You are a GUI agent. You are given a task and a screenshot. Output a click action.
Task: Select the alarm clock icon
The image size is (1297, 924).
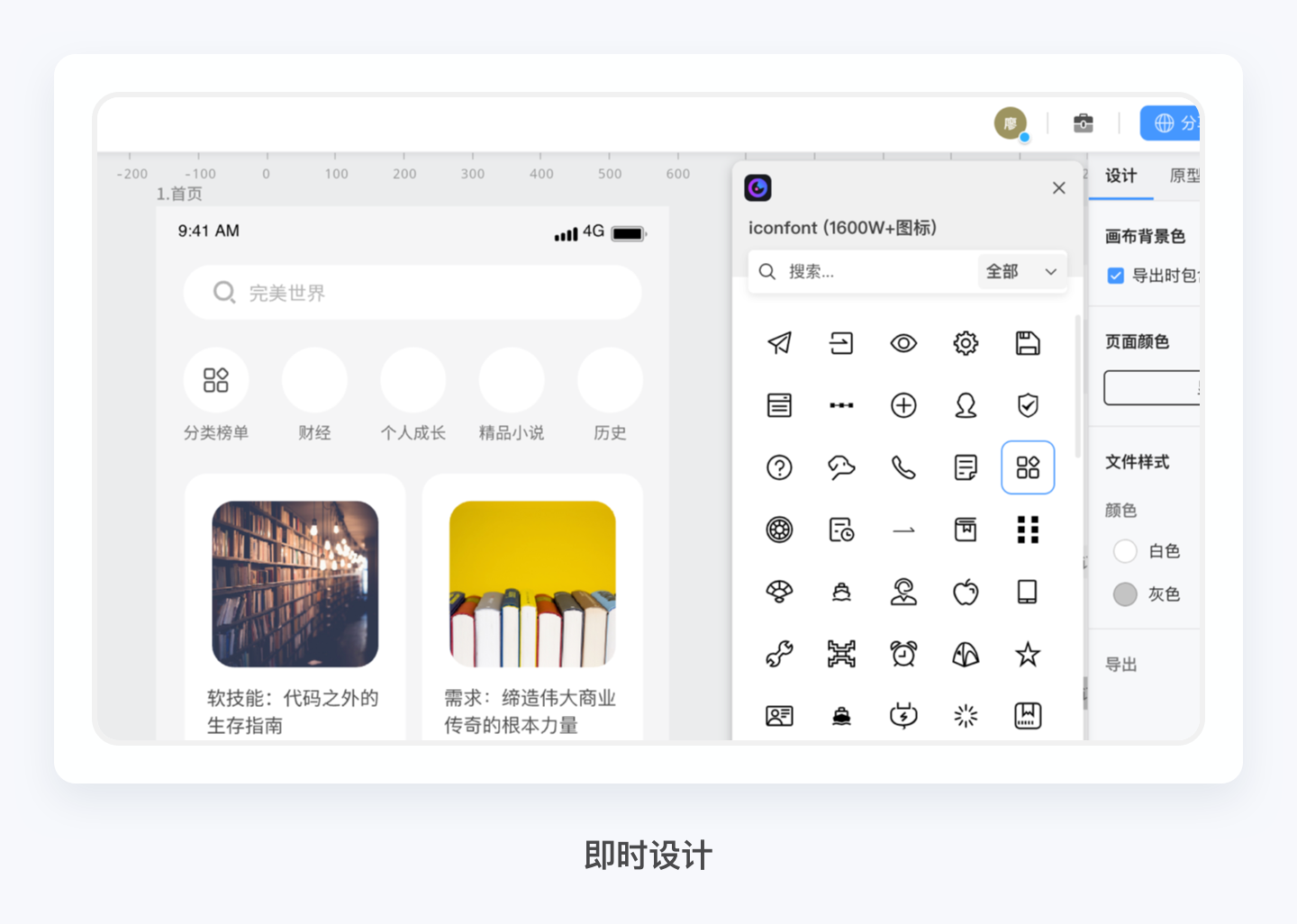pyautogui.click(x=903, y=654)
